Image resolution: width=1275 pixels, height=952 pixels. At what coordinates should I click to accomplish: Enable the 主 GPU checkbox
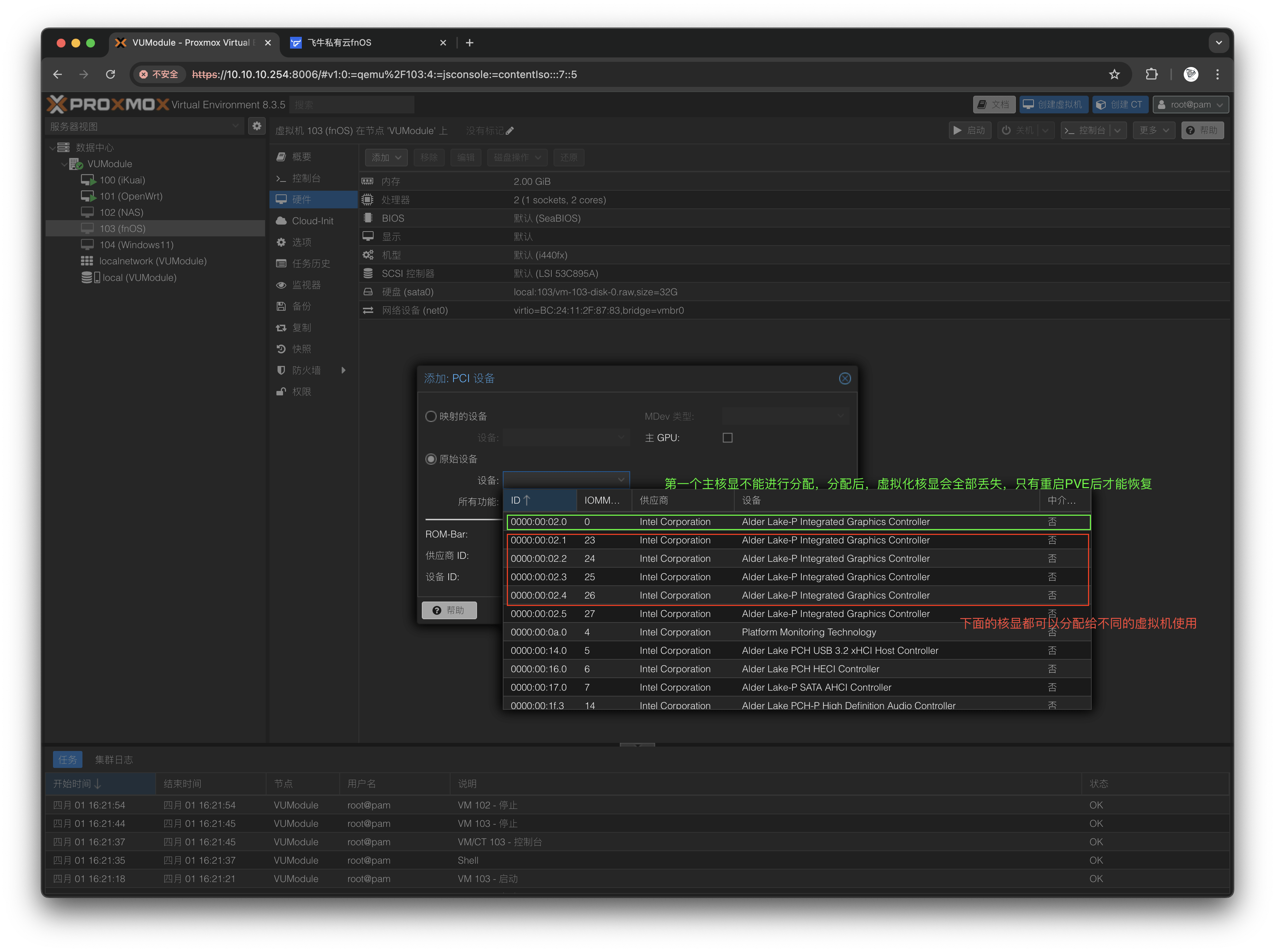pyautogui.click(x=728, y=438)
